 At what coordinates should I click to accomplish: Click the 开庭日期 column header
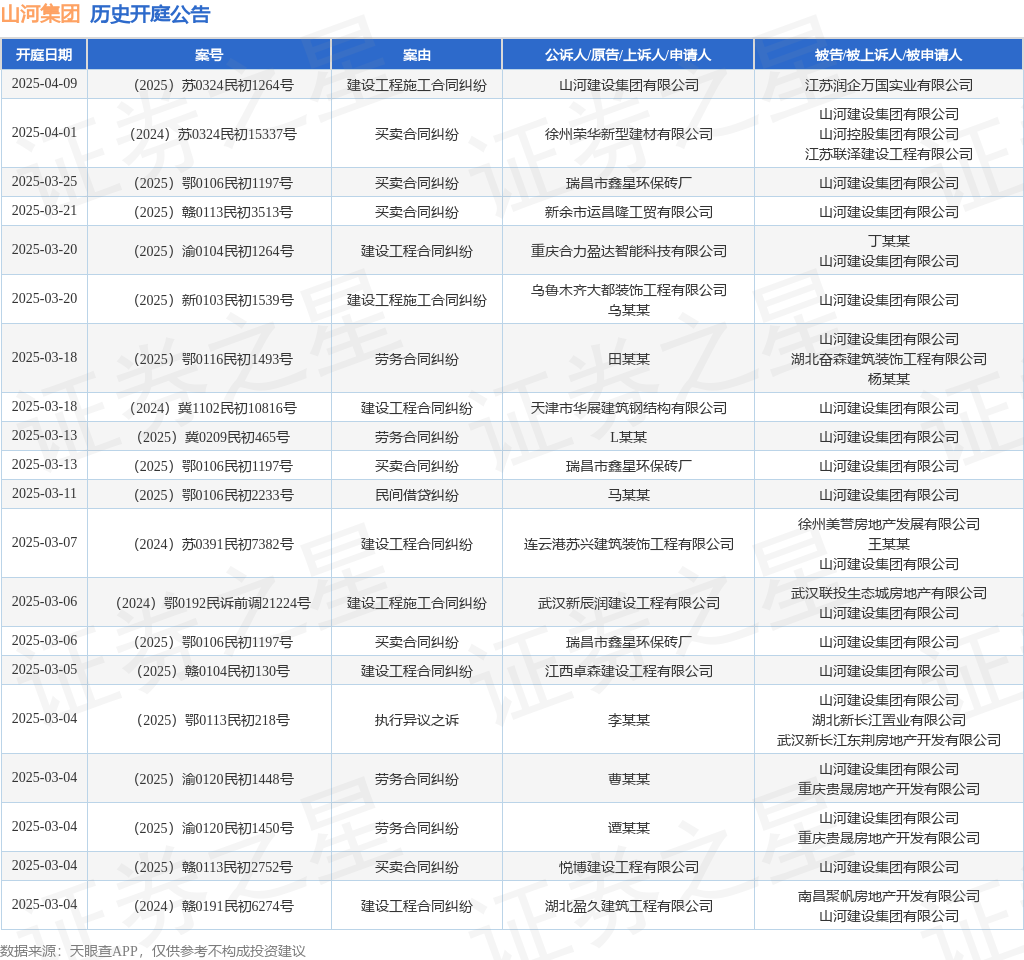pos(44,55)
